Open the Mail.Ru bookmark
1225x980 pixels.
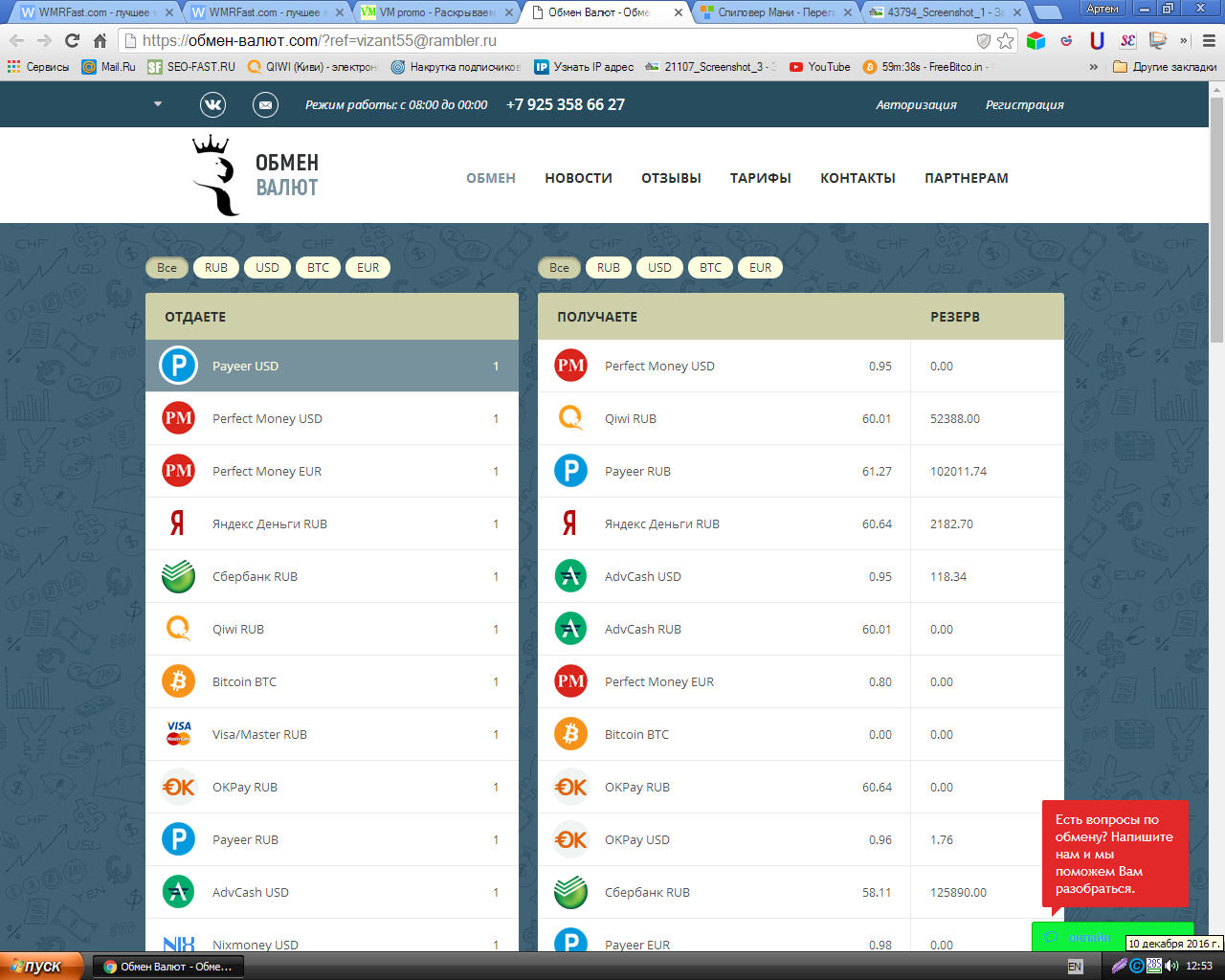point(109,67)
